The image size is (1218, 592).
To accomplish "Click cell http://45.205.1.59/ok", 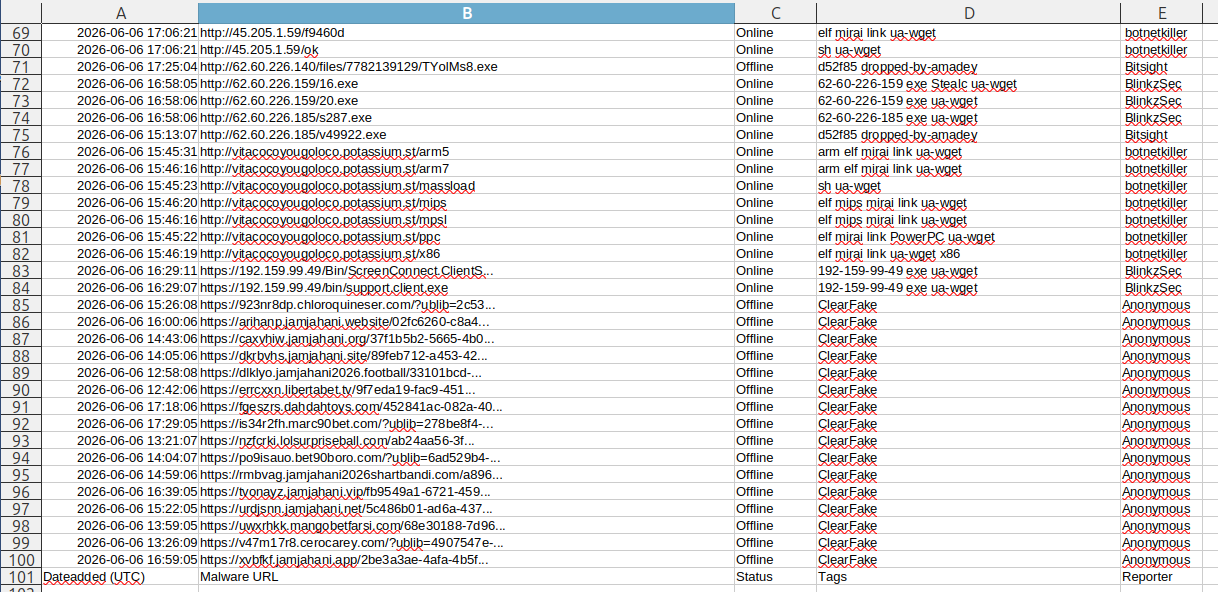I will click(466, 50).
